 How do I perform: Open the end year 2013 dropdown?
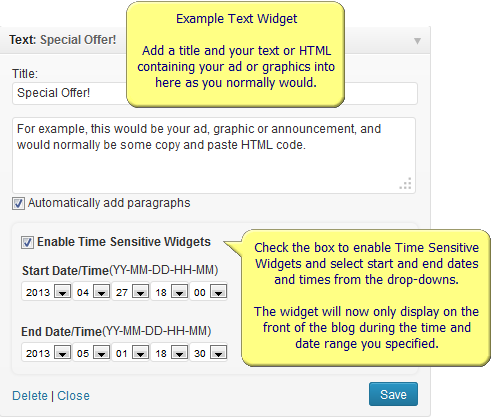tap(47, 353)
